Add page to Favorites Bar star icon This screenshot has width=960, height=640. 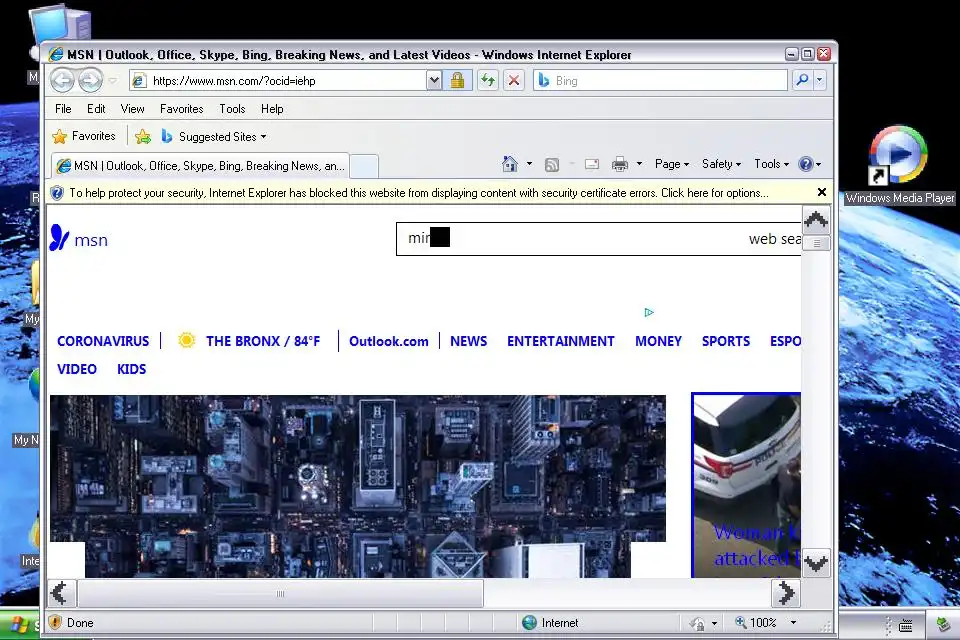pos(143,137)
